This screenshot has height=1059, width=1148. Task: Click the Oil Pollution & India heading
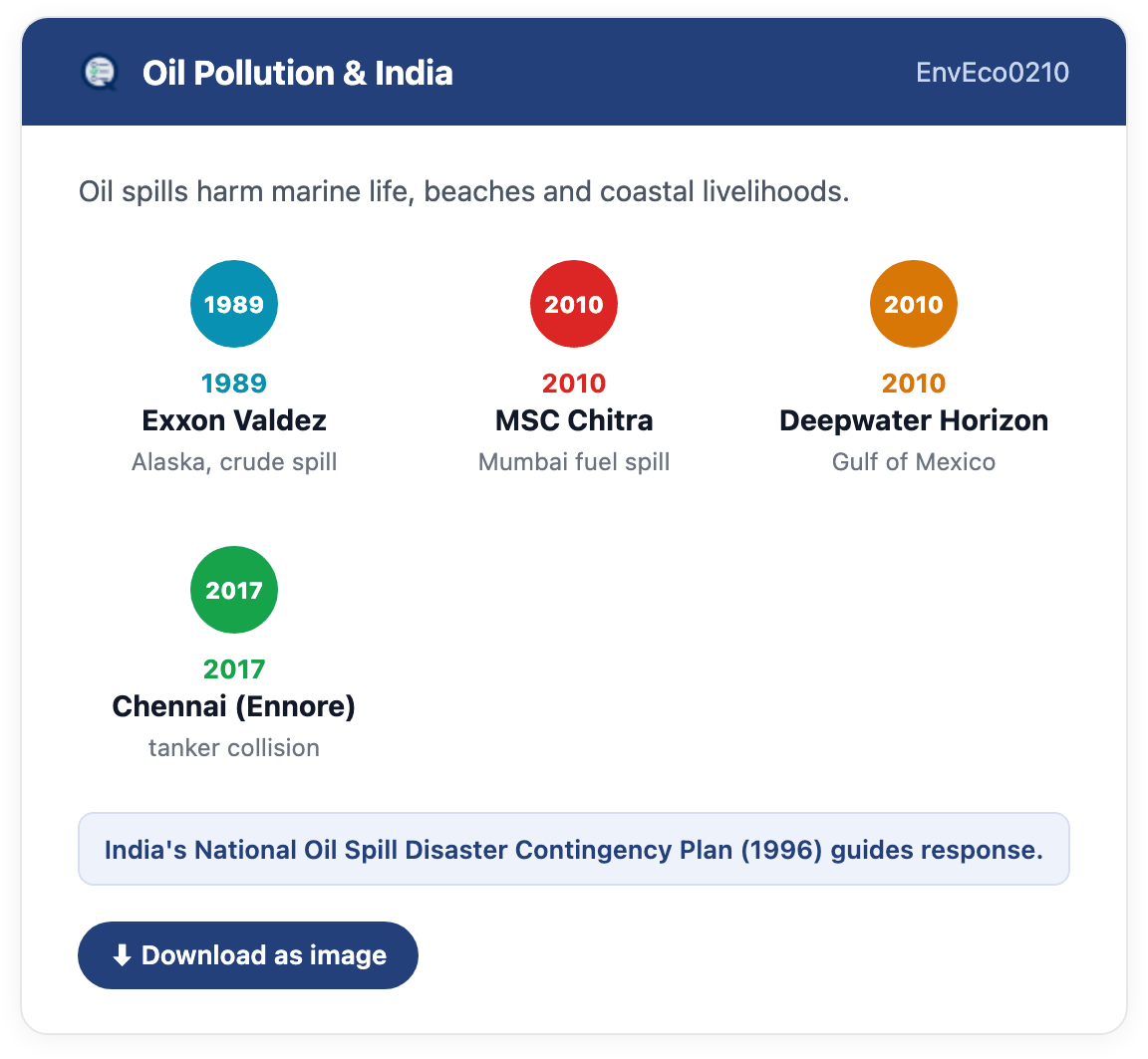tap(298, 73)
